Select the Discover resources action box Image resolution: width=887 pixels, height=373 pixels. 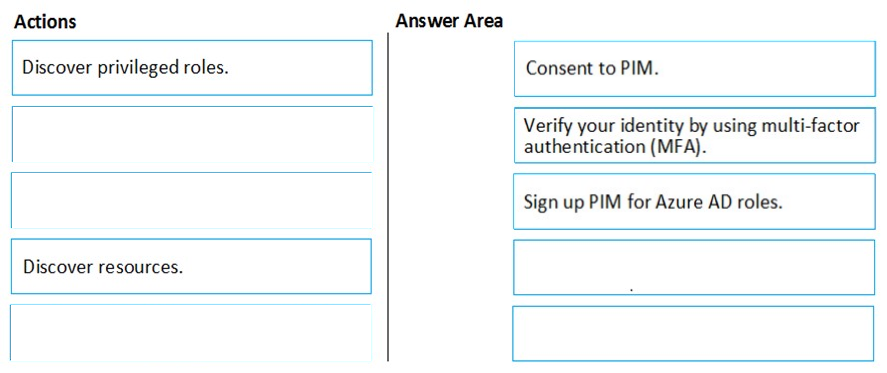(191, 266)
